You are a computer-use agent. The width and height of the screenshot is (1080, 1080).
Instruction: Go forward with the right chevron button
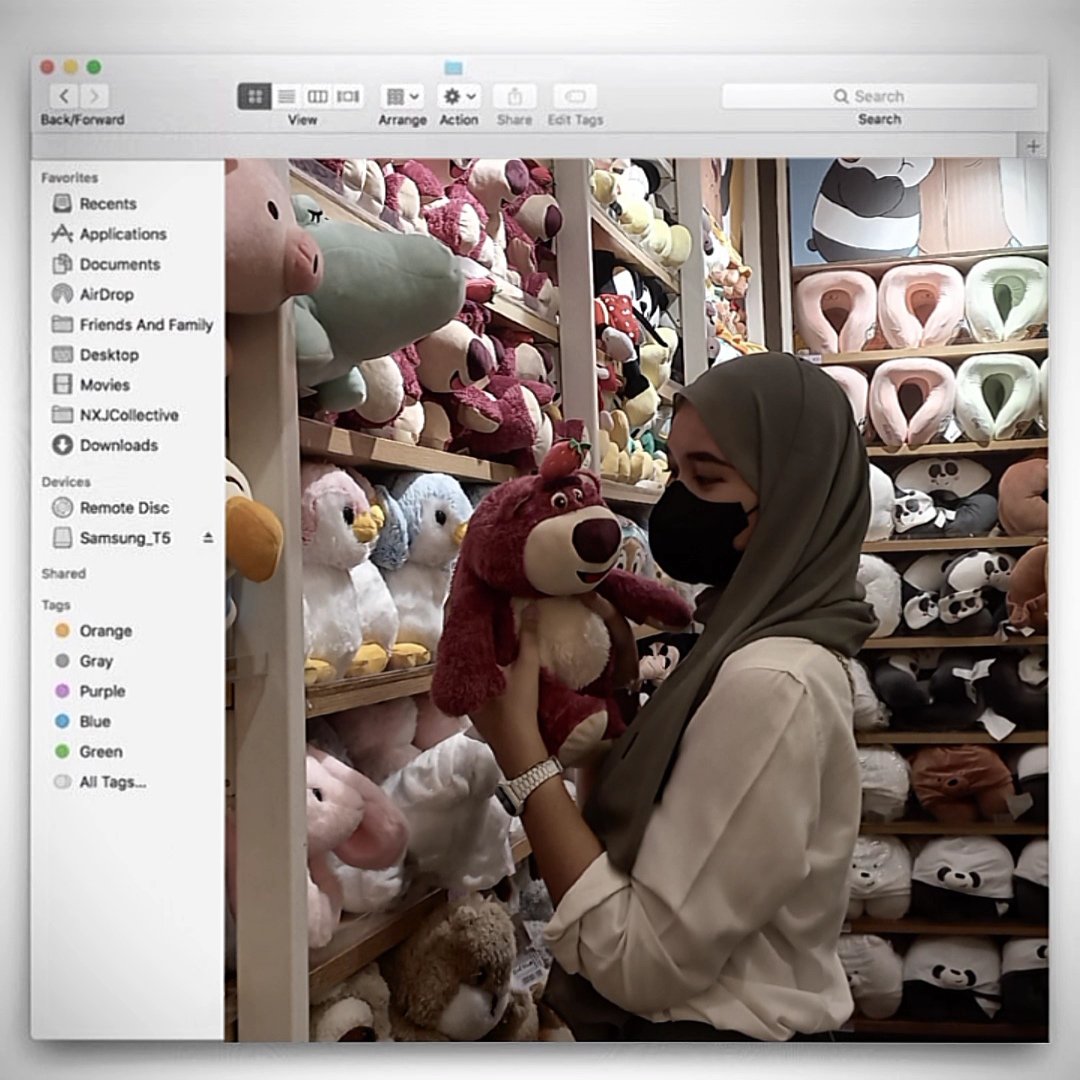coord(94,96)
